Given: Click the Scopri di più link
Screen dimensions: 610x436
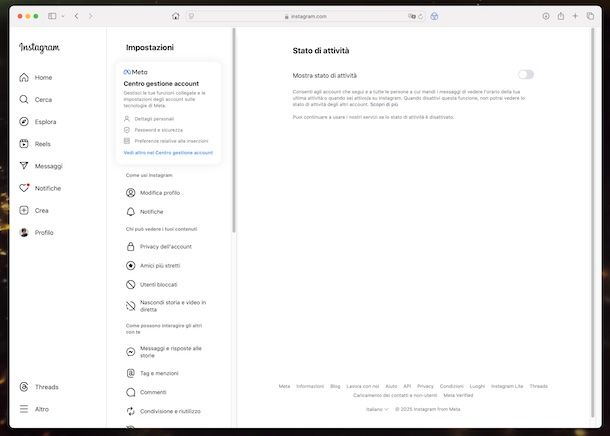Looking at the screenshot, I should (x=384, y=105).
